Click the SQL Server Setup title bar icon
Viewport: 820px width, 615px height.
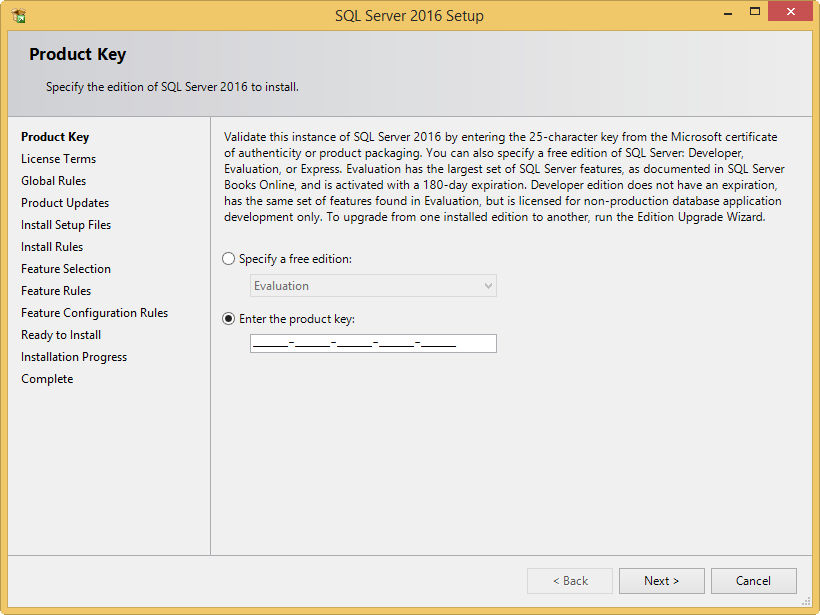pos(18,16)
